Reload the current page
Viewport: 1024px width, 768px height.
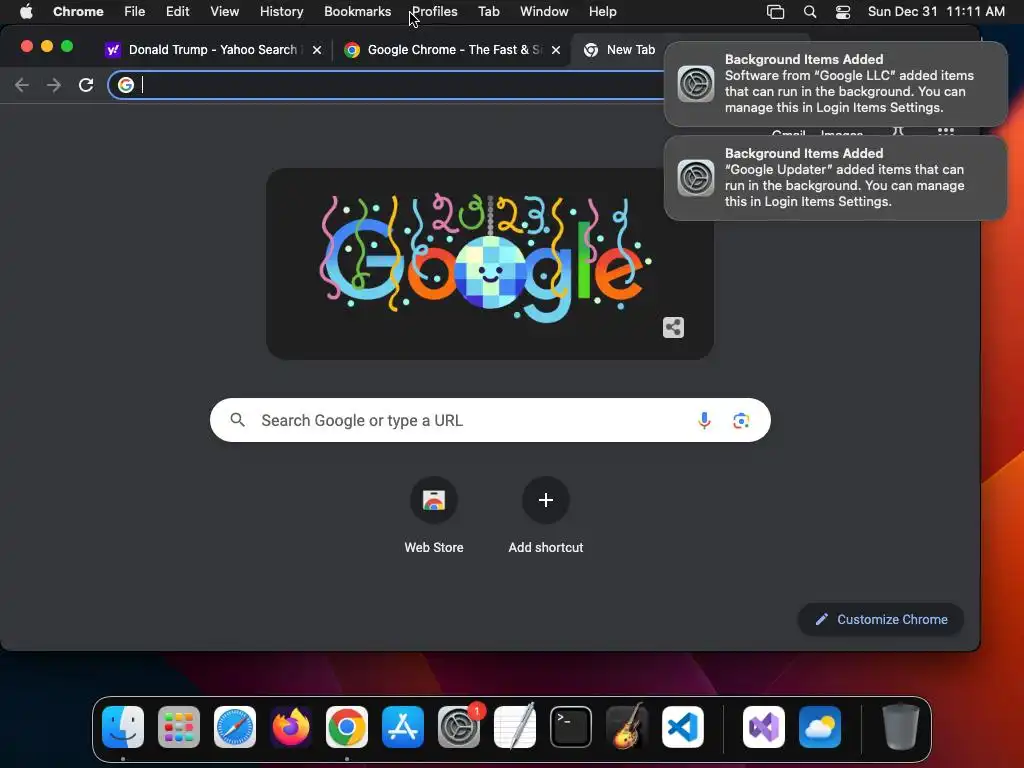click(86, 85)
